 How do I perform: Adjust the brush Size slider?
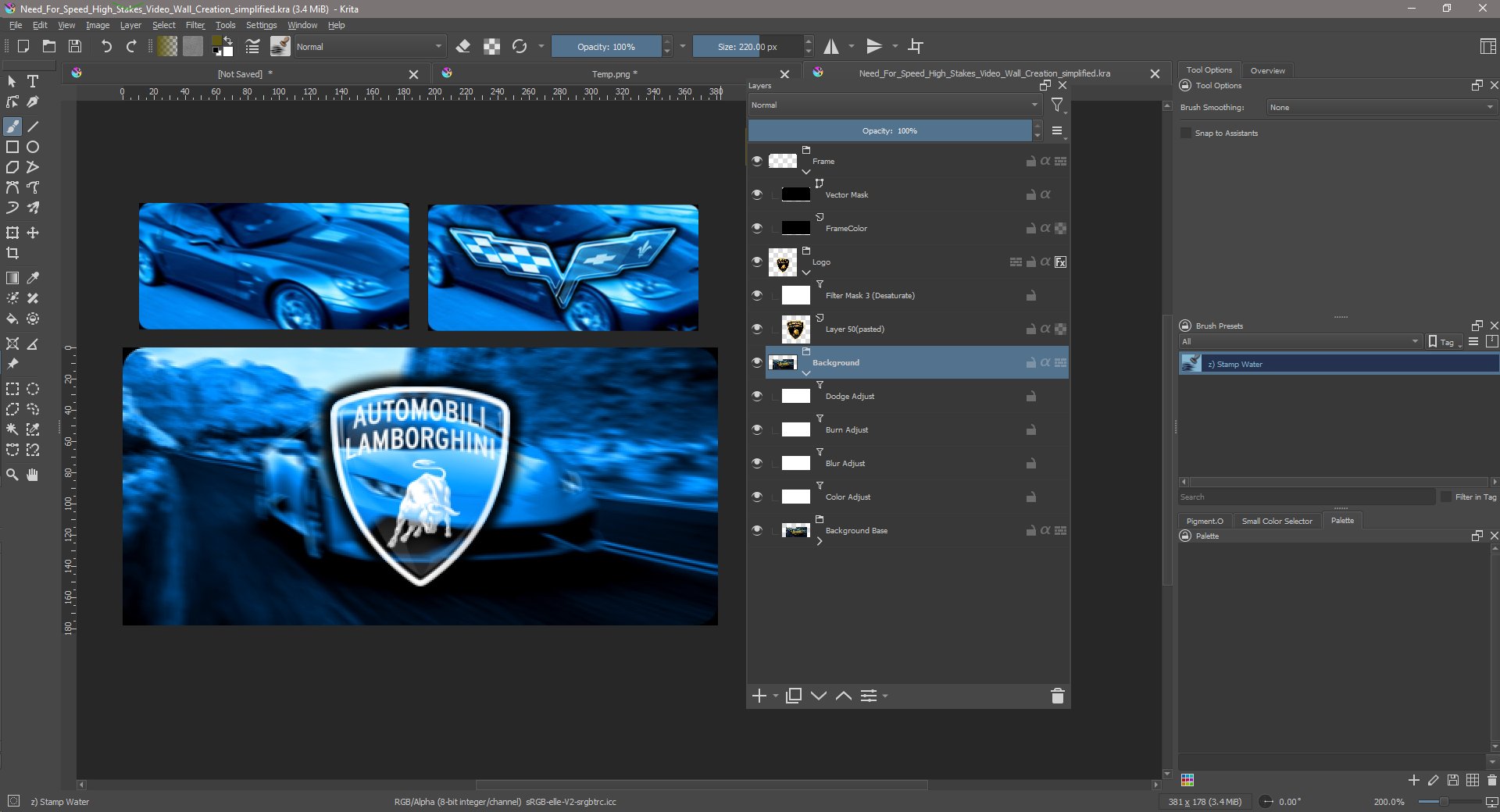(748, 47)
